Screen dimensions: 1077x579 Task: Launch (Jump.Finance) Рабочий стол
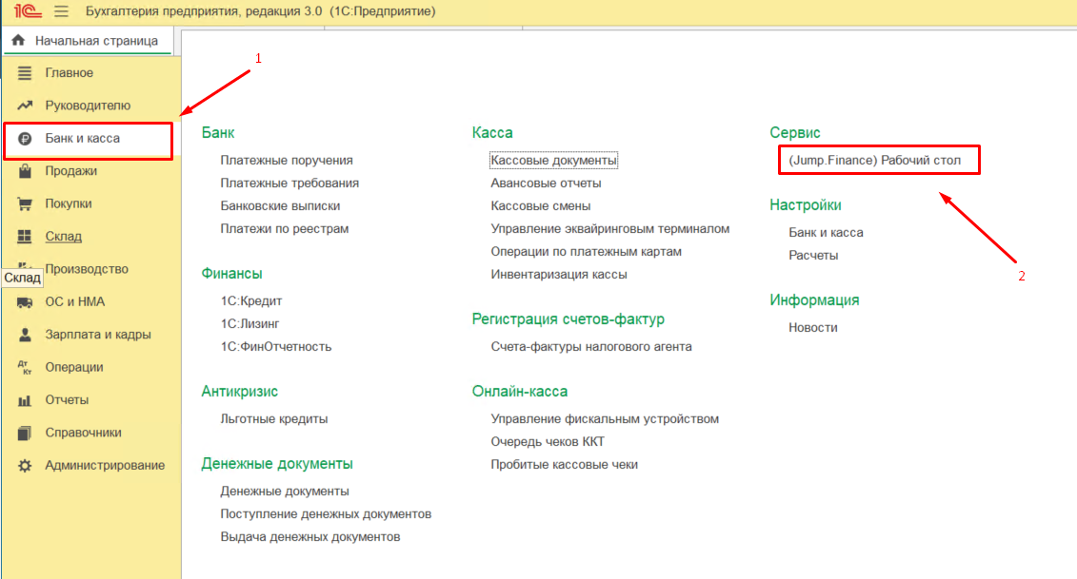pyautogui.click(x=874, y=160)
